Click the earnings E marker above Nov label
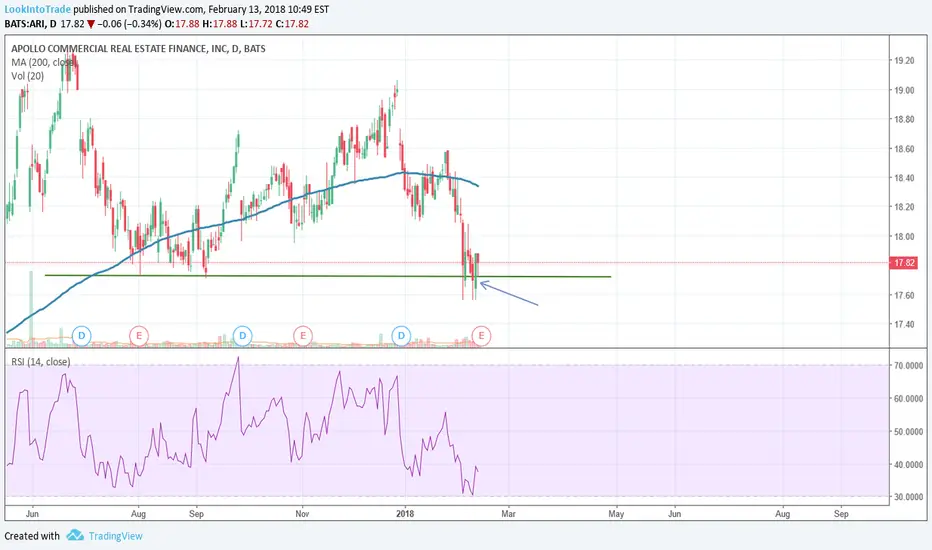This screenshot has width=932, height=550. (x=303, y=335)
